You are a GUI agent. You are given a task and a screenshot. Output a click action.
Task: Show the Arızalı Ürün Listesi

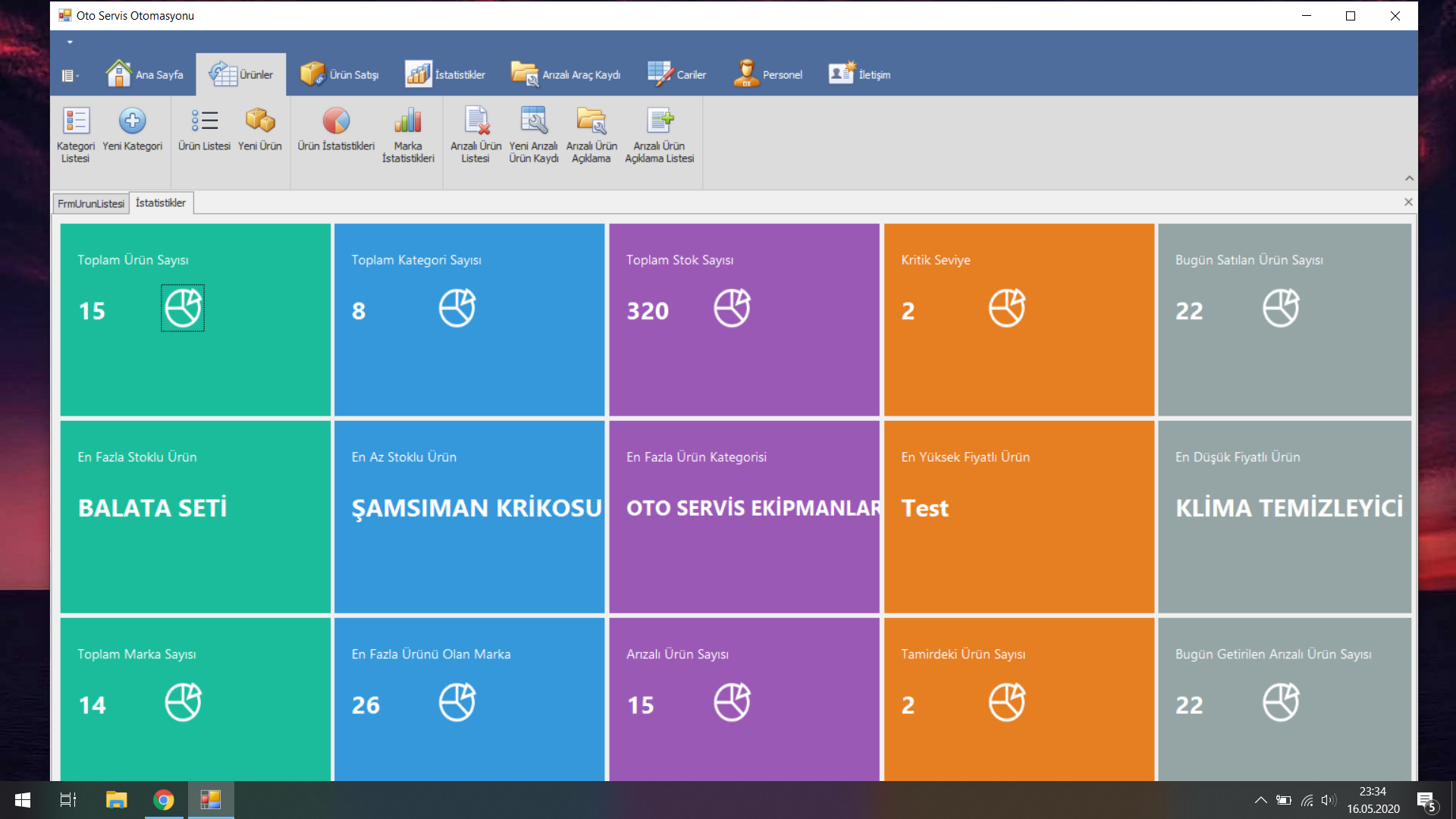coord(475,135)
